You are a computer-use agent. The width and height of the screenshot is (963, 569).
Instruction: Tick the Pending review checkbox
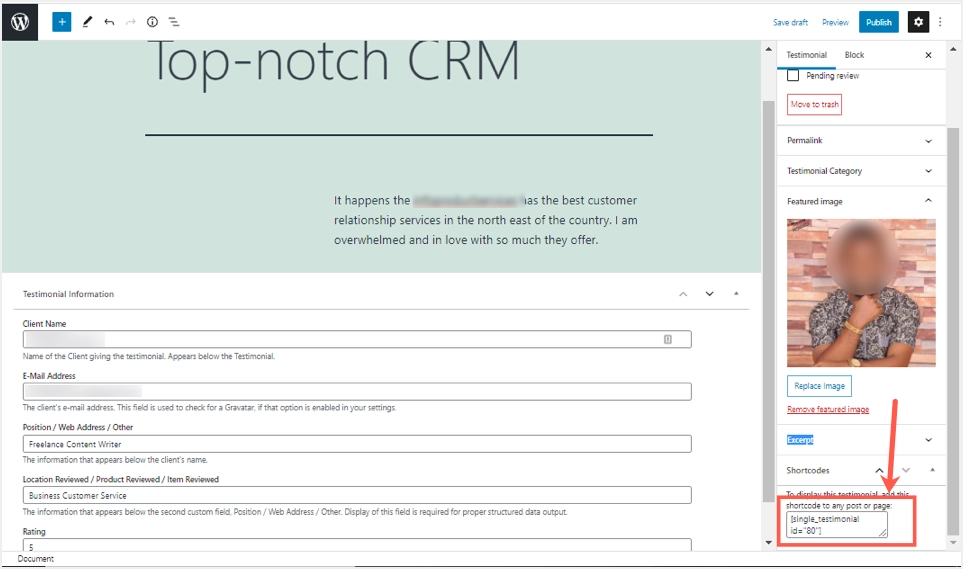tap(793, 76)
